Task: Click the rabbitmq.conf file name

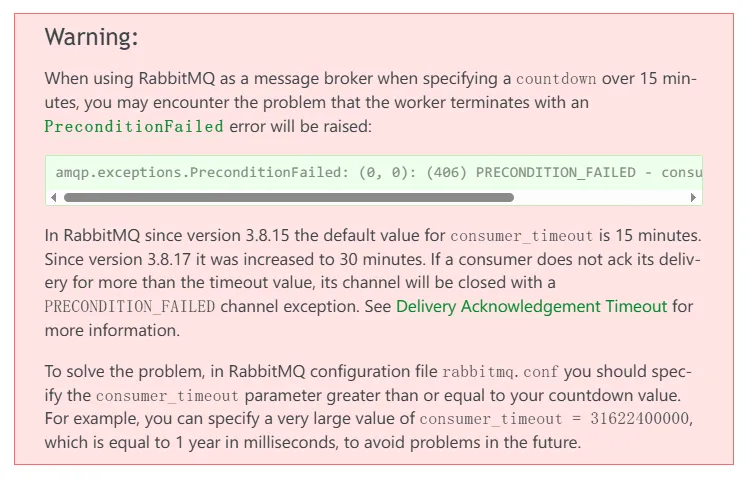Action: point(500,372)
